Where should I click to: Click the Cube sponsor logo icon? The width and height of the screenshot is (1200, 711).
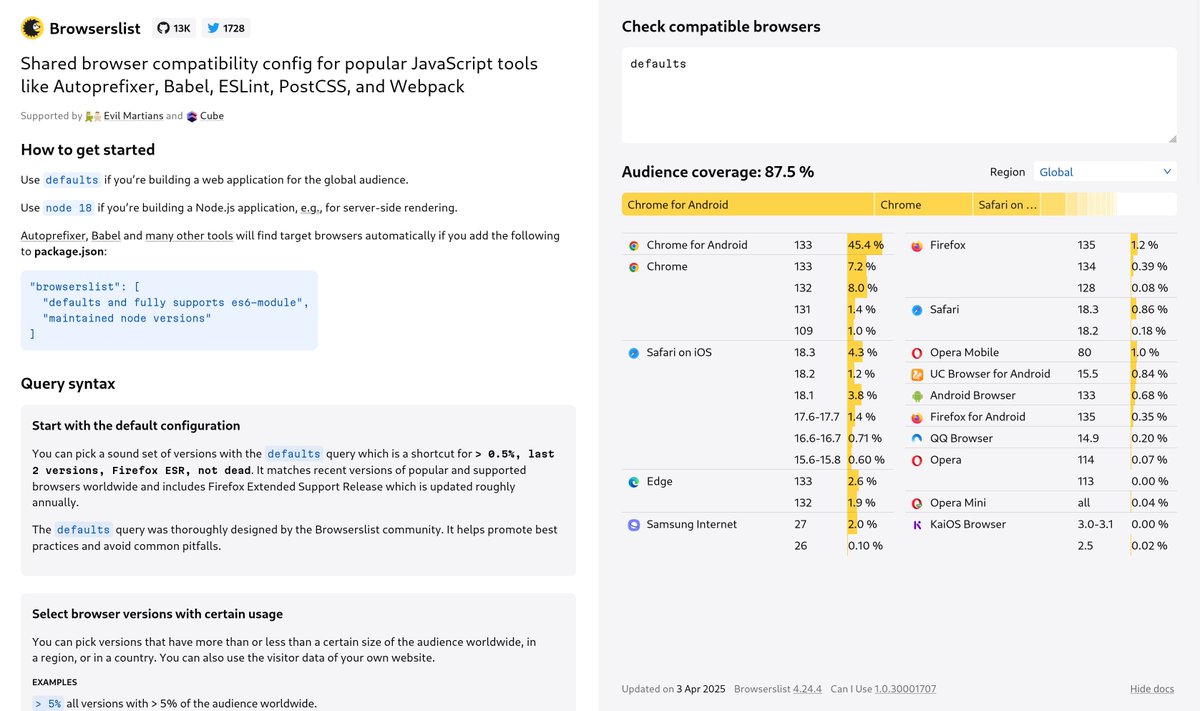[x=192, y=116]
